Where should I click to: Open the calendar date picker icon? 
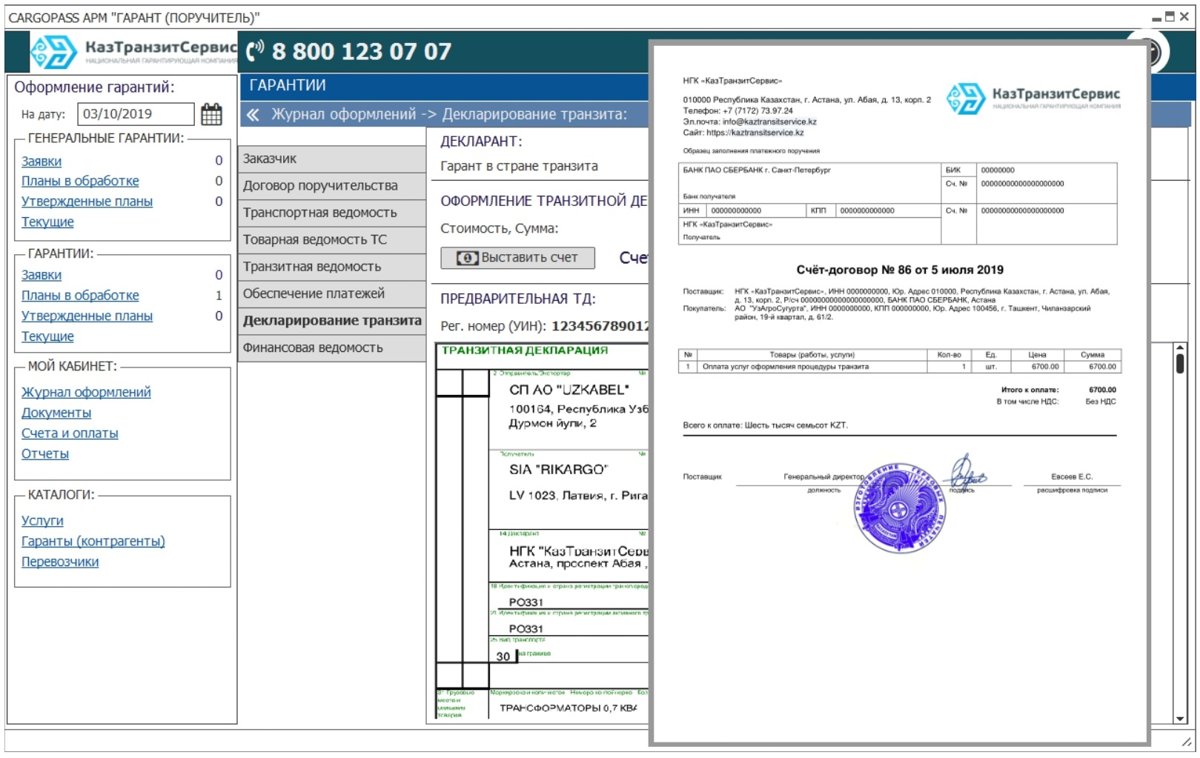(211, 114)
